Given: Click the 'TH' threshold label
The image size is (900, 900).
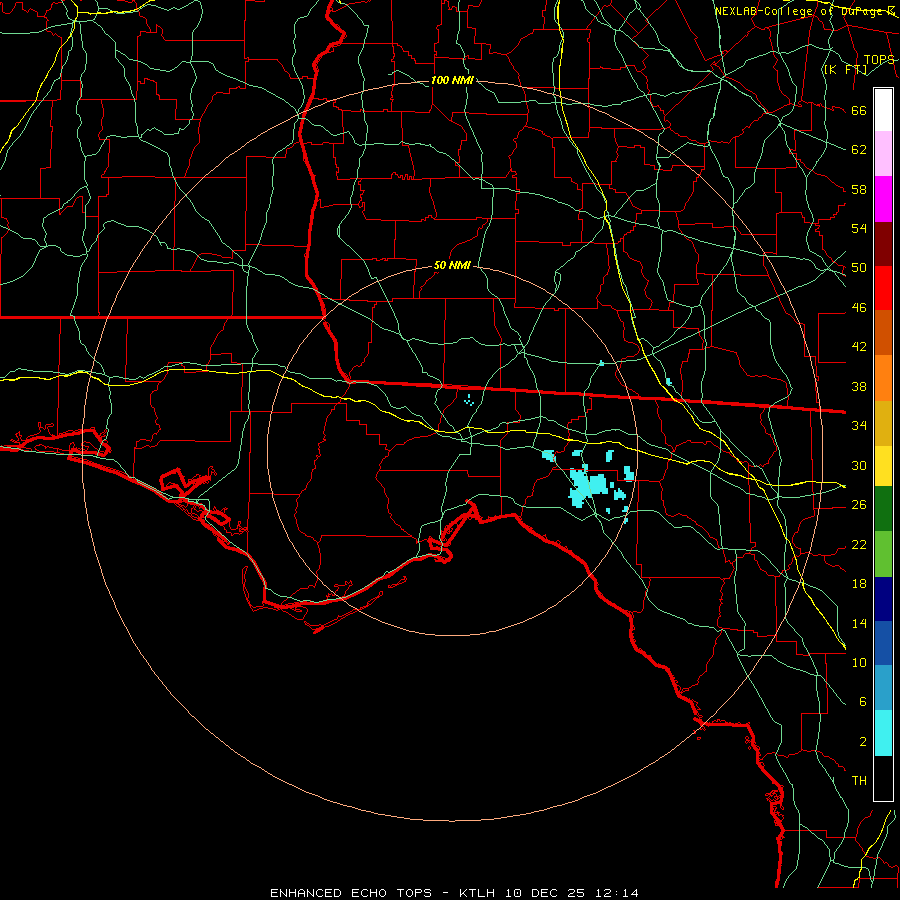Looking at the screenshot, I should tap(859, 781).
